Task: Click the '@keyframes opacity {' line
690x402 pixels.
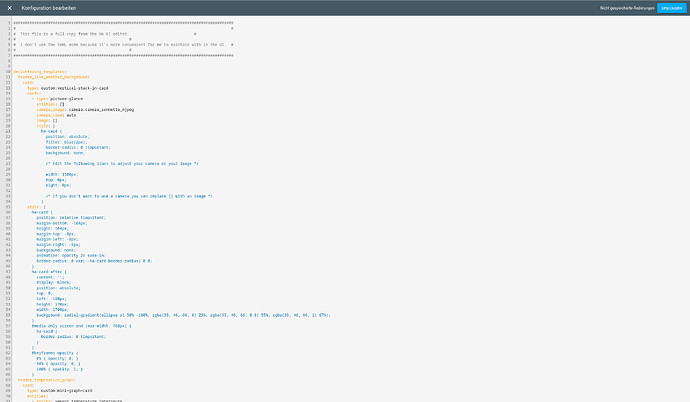Action: click(55, 353)
